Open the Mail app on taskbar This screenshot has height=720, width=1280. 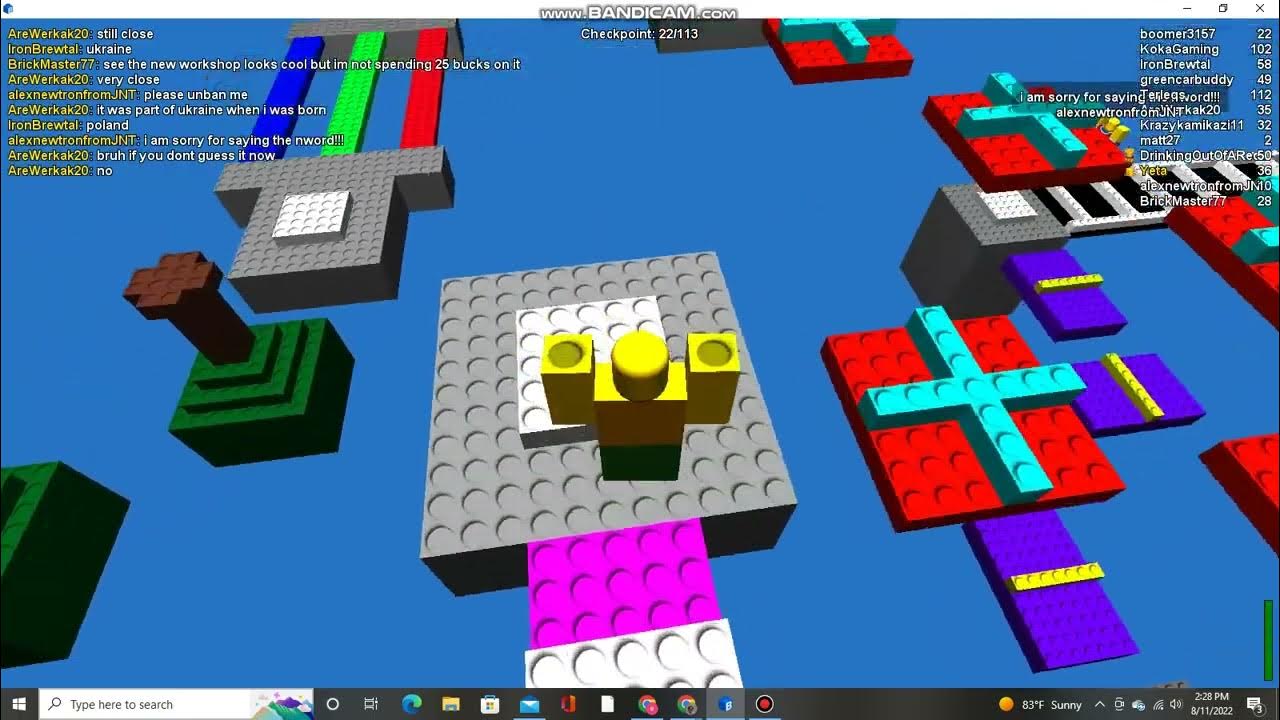[x=529, y=704]
